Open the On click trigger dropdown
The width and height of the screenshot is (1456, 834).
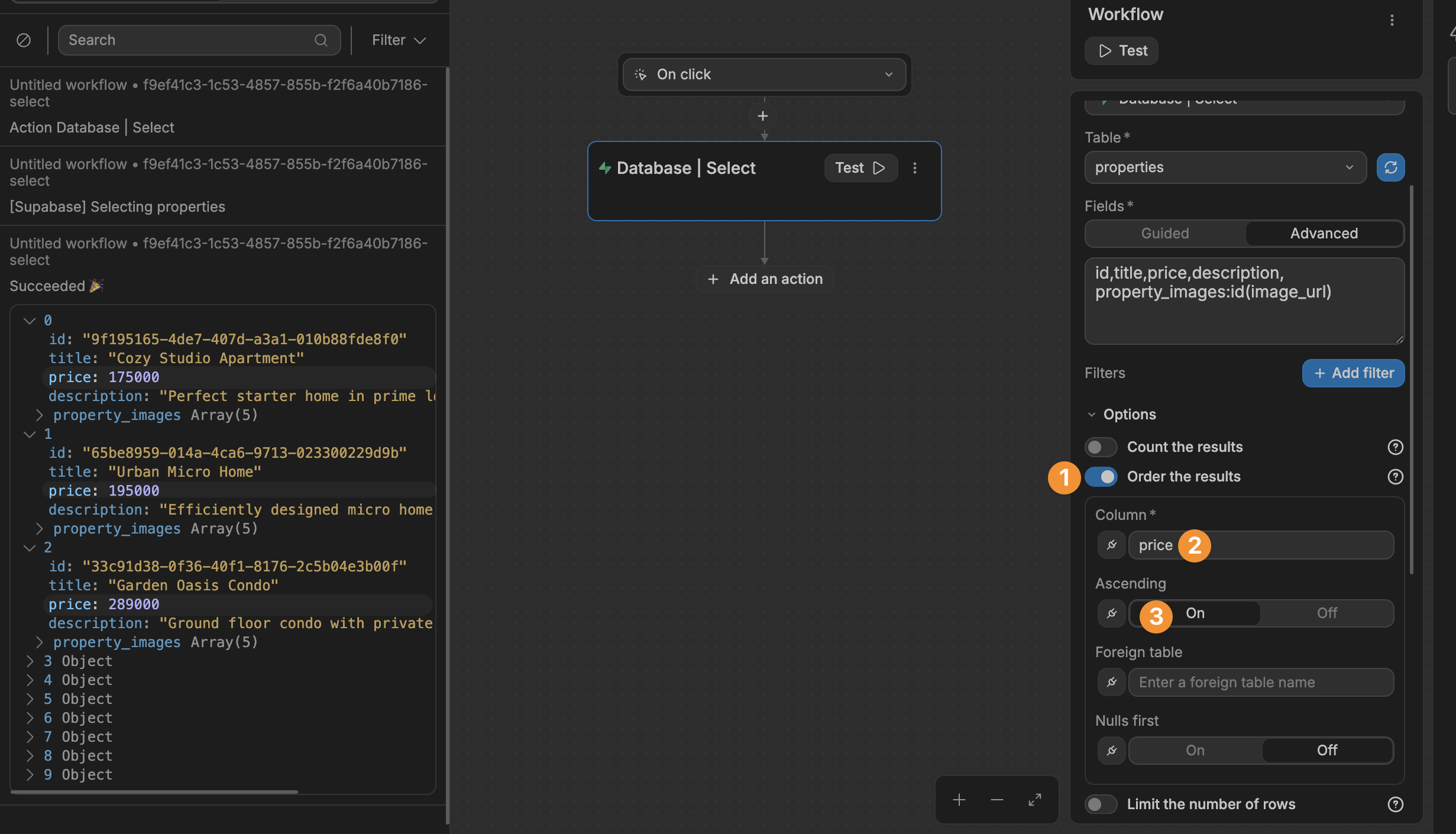764,75
